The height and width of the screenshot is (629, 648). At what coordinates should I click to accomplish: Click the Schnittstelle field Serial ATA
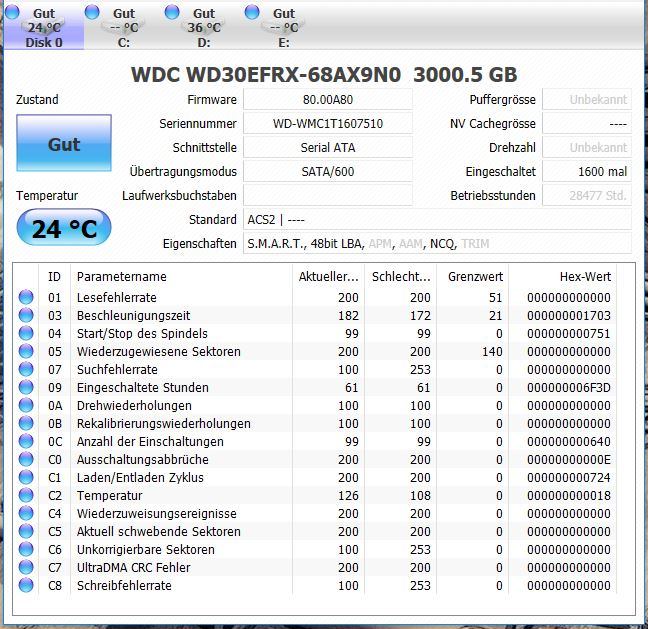(x=328, y=148)
